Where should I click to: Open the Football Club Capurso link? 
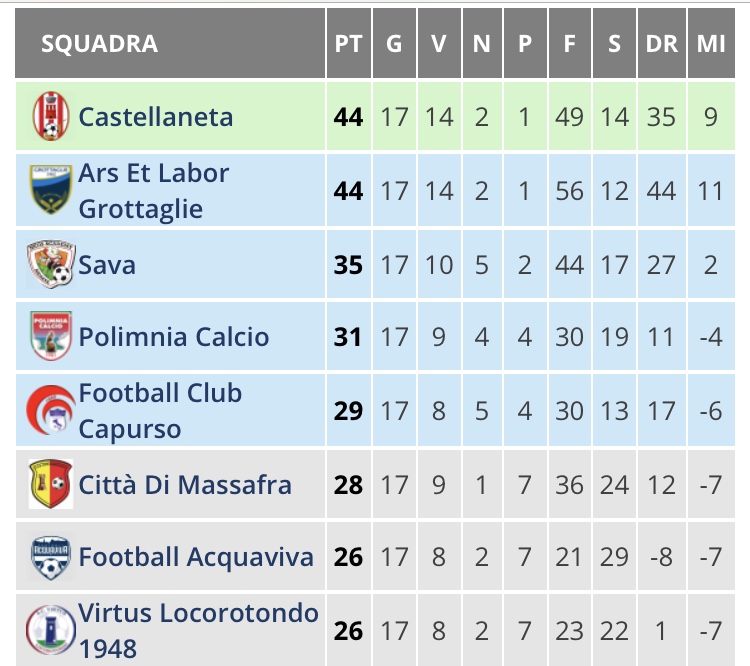pyautogui.click(x=160, y=411)
